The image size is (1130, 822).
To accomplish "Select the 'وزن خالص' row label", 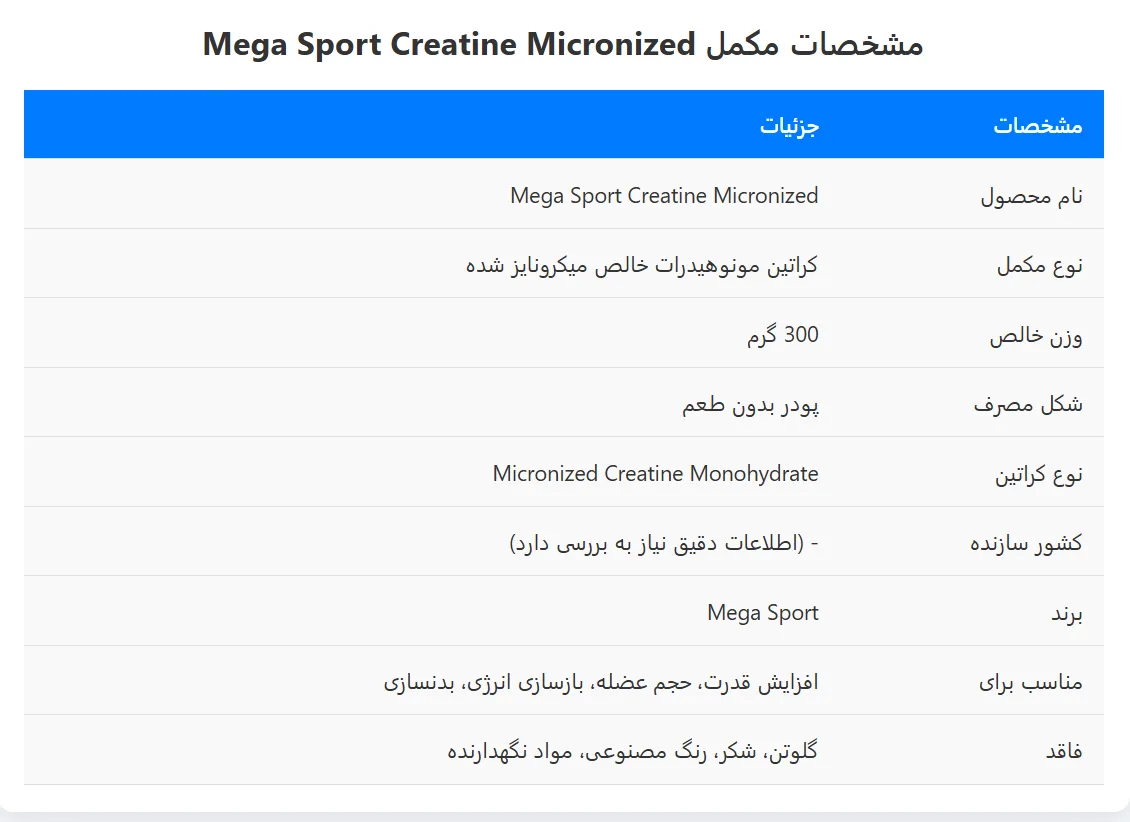I will (1036, 335).
